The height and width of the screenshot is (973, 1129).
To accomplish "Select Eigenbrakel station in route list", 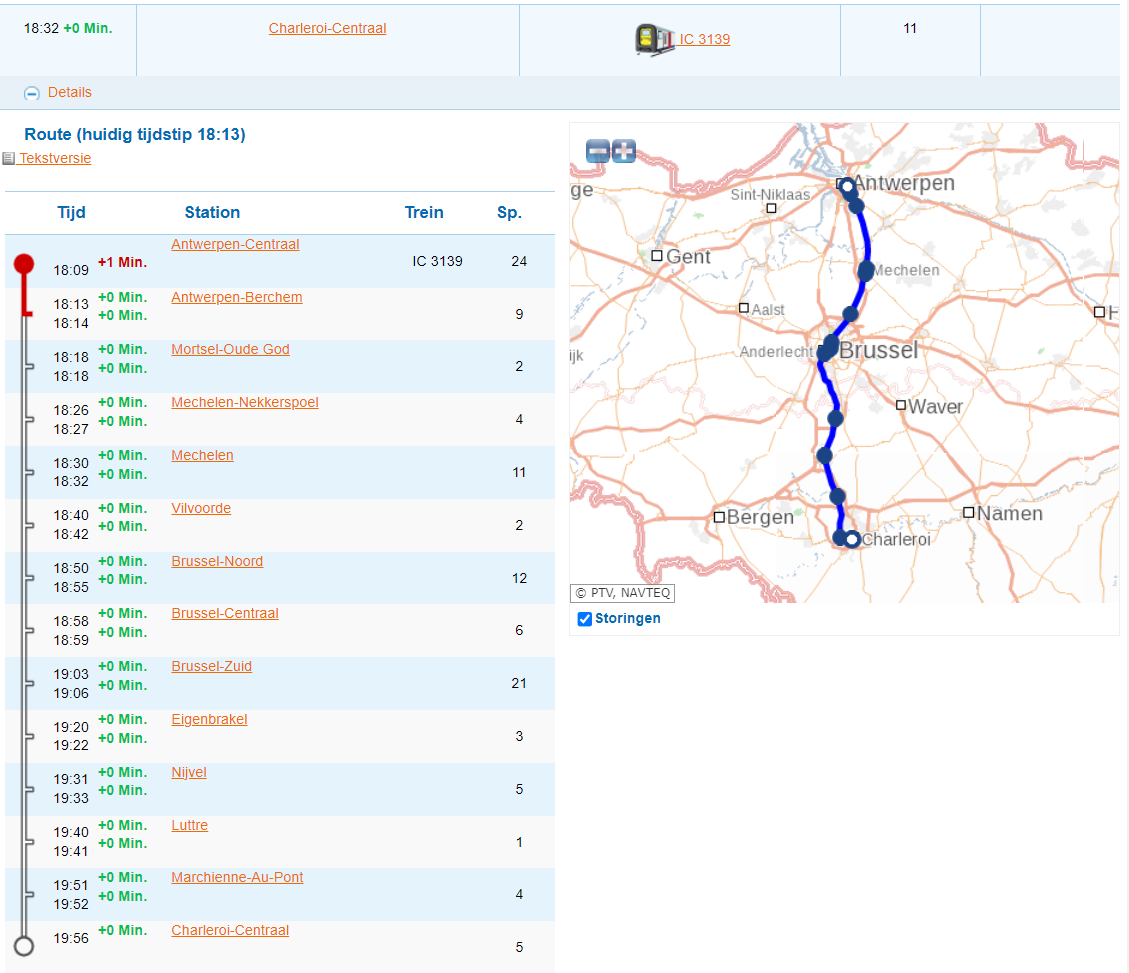I will point(209,720).
